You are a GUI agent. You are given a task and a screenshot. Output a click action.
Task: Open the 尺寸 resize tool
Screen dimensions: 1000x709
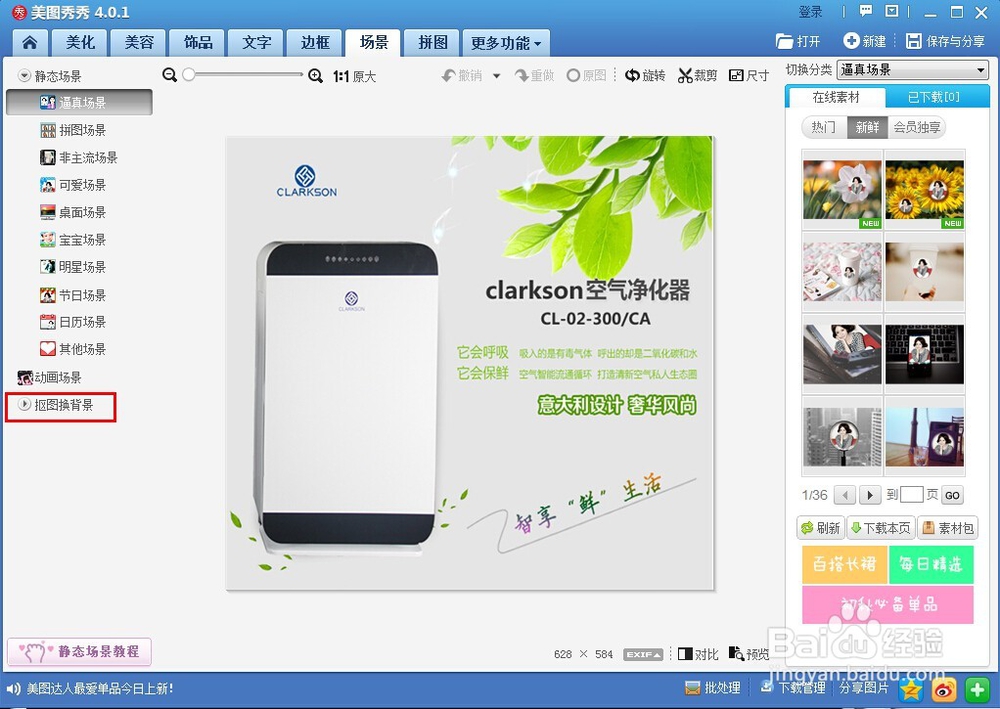[x=749, y=76]
